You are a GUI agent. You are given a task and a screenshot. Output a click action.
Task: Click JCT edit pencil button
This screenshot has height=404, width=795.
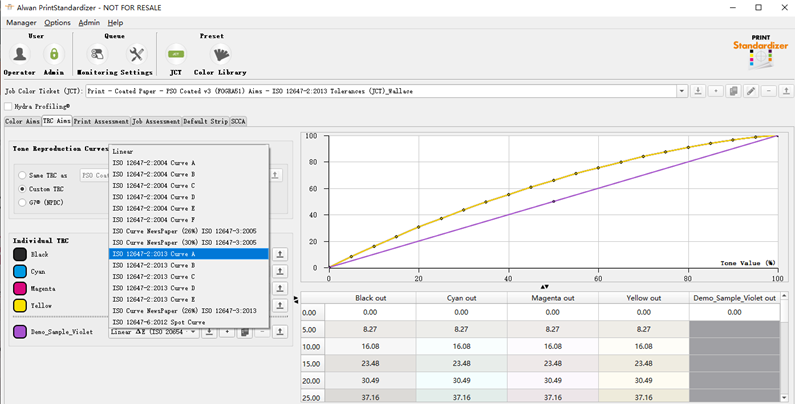click(751, 91)
